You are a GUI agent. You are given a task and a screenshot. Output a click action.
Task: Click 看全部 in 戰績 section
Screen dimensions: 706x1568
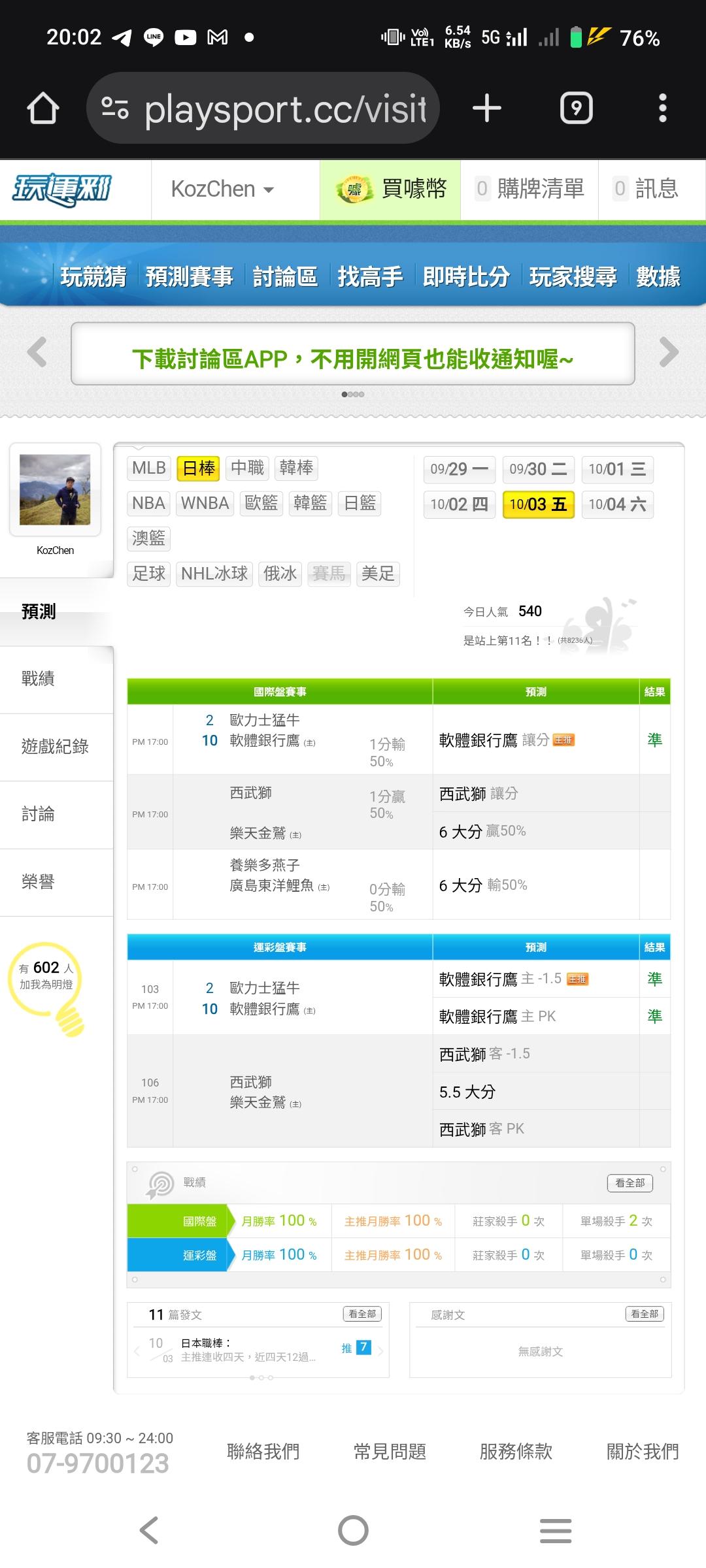point(630,1183)
